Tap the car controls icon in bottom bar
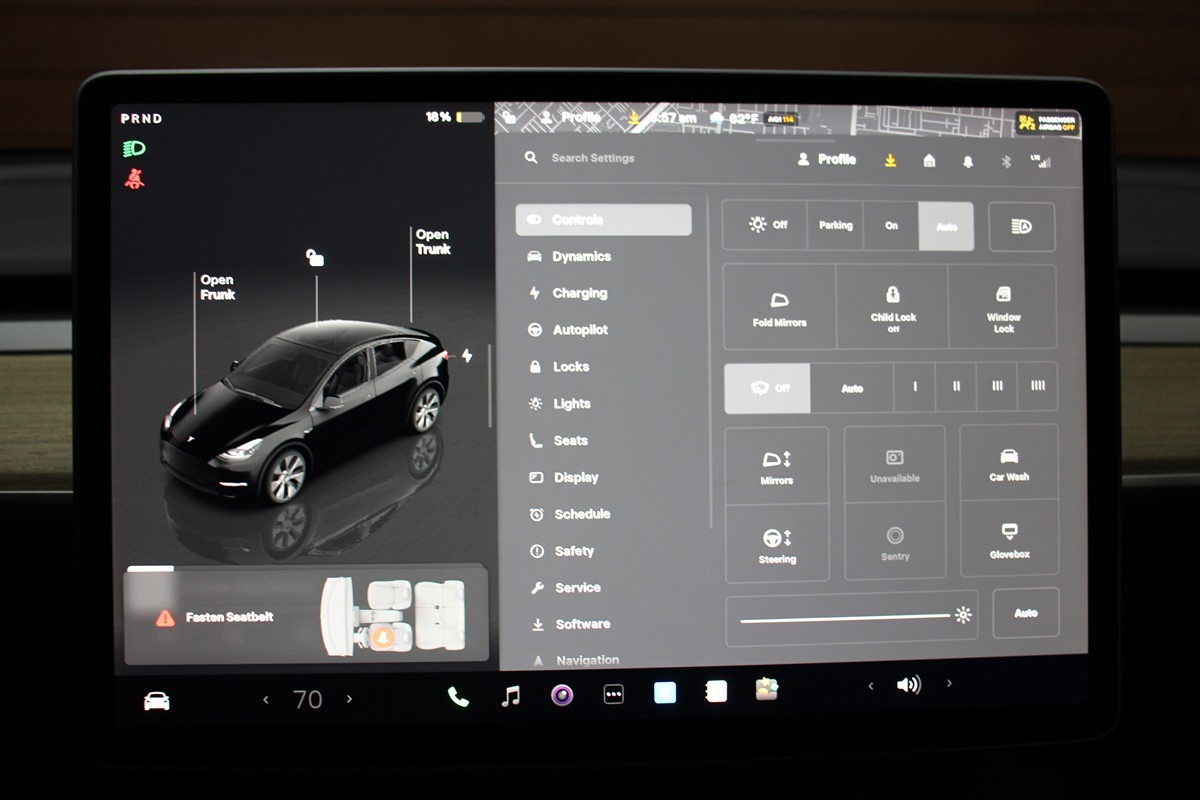This screenshot has height=800, width=1200. click(x=157, y=701)
